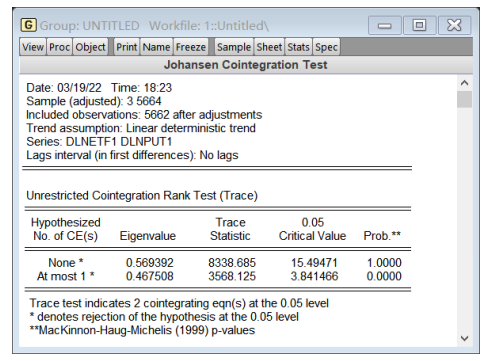
Task: Click the Name toolbar button
Action: (156, 47)
